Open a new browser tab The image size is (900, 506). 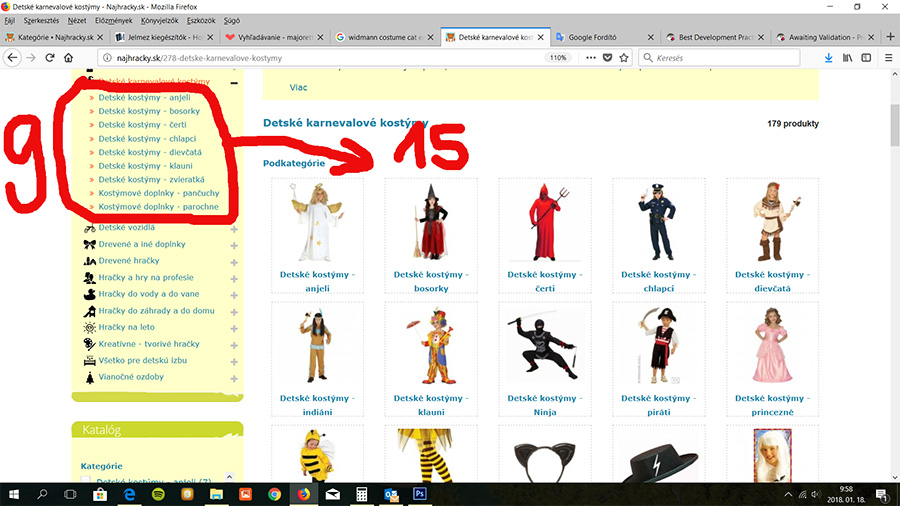click(x=890, y=37)
